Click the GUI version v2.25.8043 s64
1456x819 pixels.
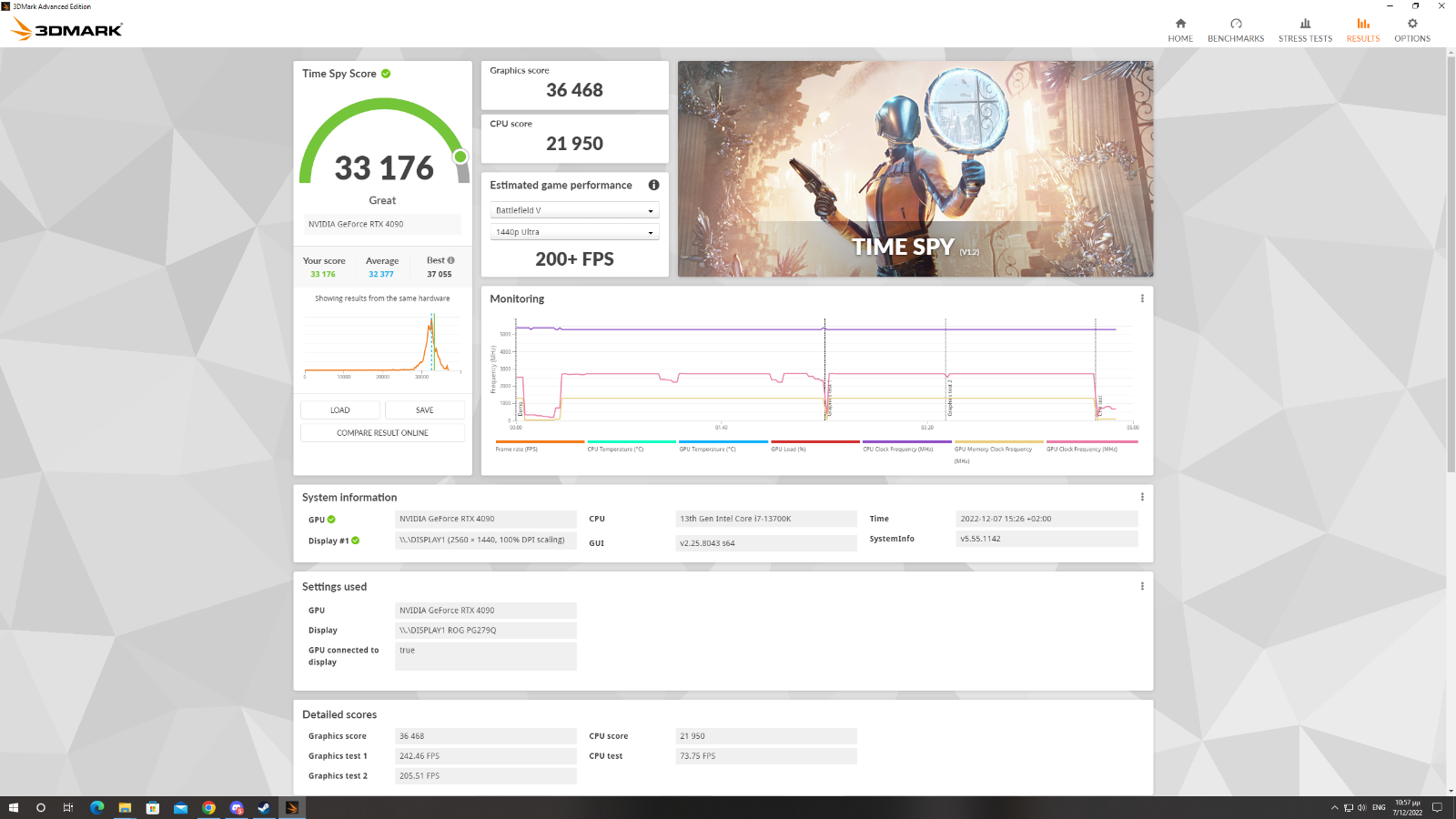(766, 543)
